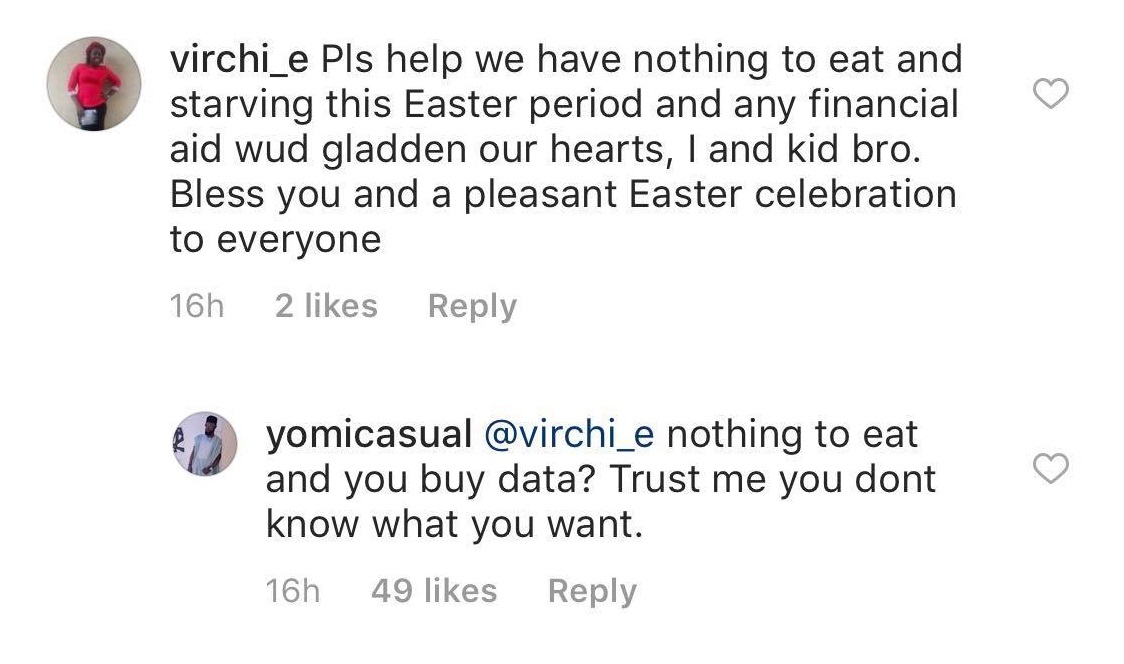Reply to yomicasual's comment
The width and height of the screenshot is (1124, 664).
point(591,591)
